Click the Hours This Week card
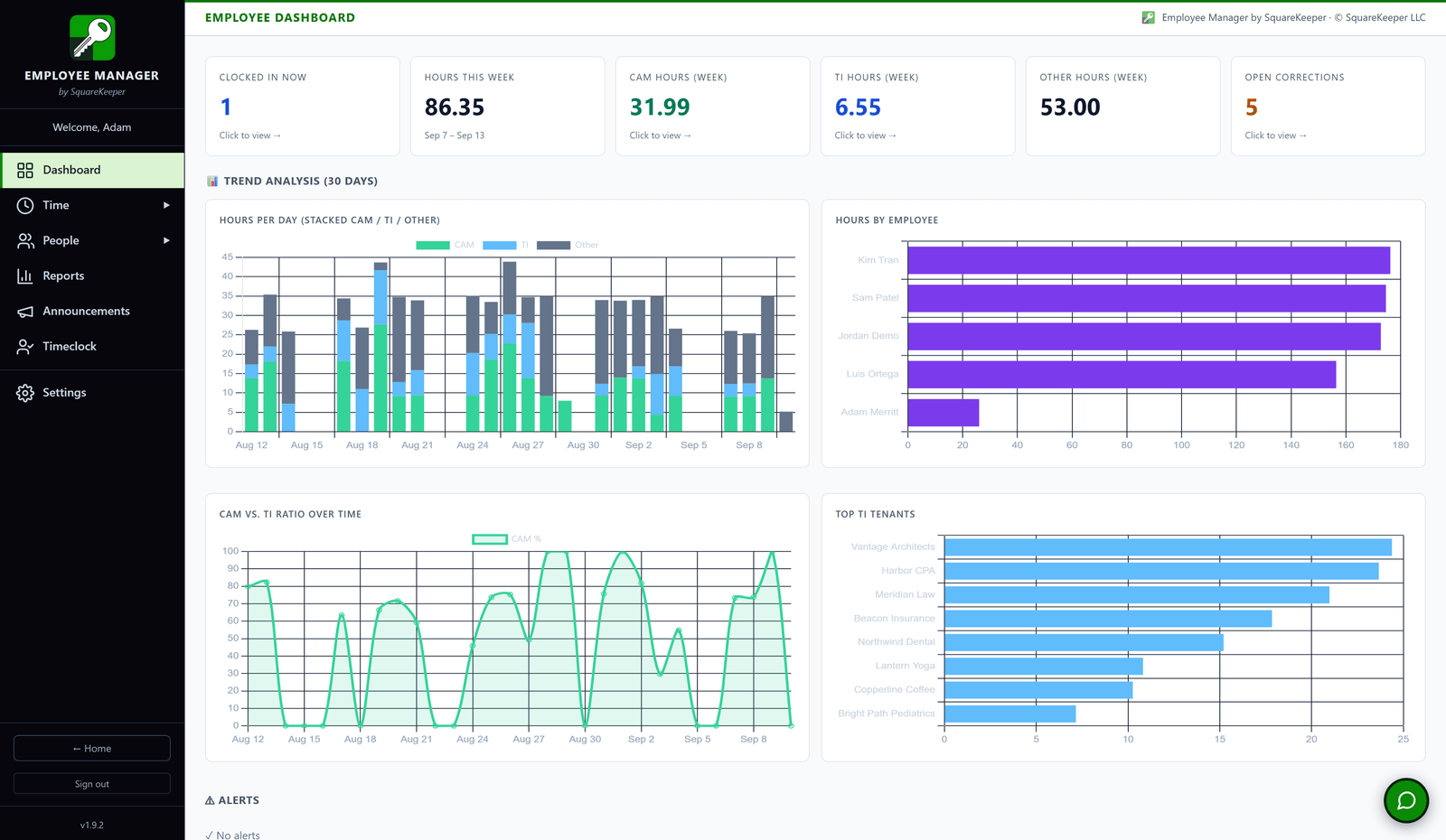The image size is (1446, 840). coord(508,106)
